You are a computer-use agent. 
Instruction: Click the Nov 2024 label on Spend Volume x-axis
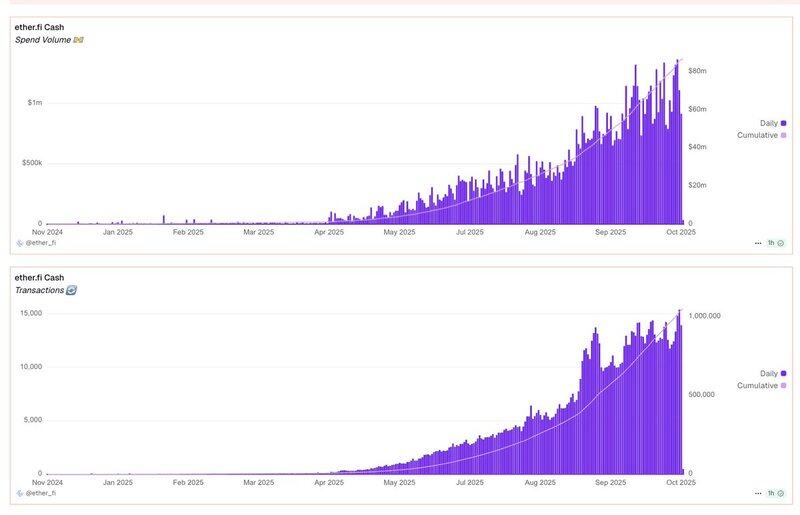[46, 232]
